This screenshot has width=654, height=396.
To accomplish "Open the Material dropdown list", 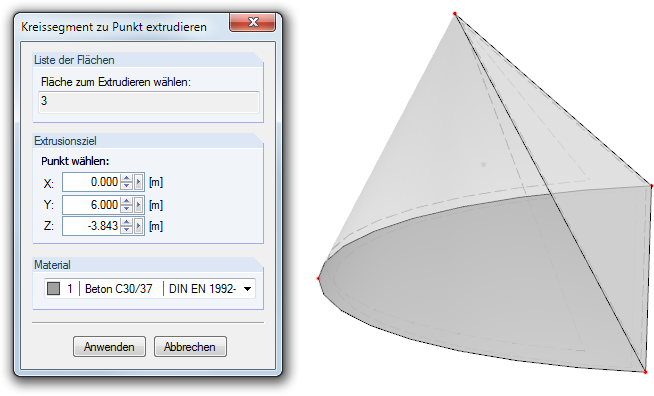I will click(247, 289).
